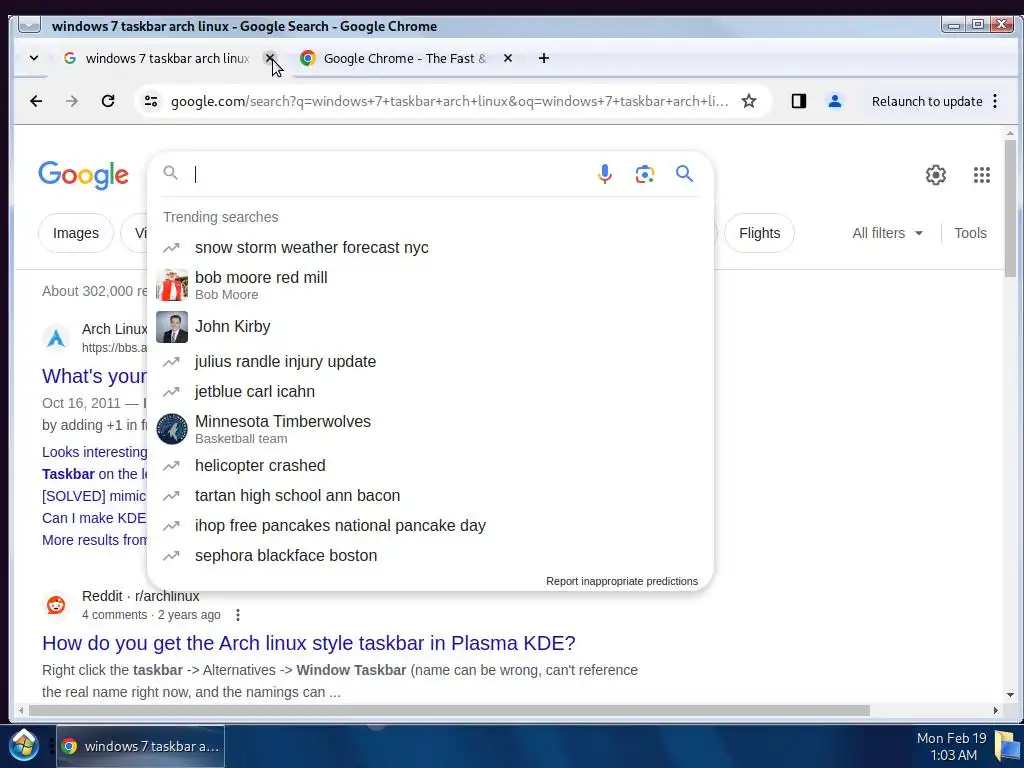Go back using the browser back arrow
Screen dimensions: 1024x768
[x=36, y=101]
